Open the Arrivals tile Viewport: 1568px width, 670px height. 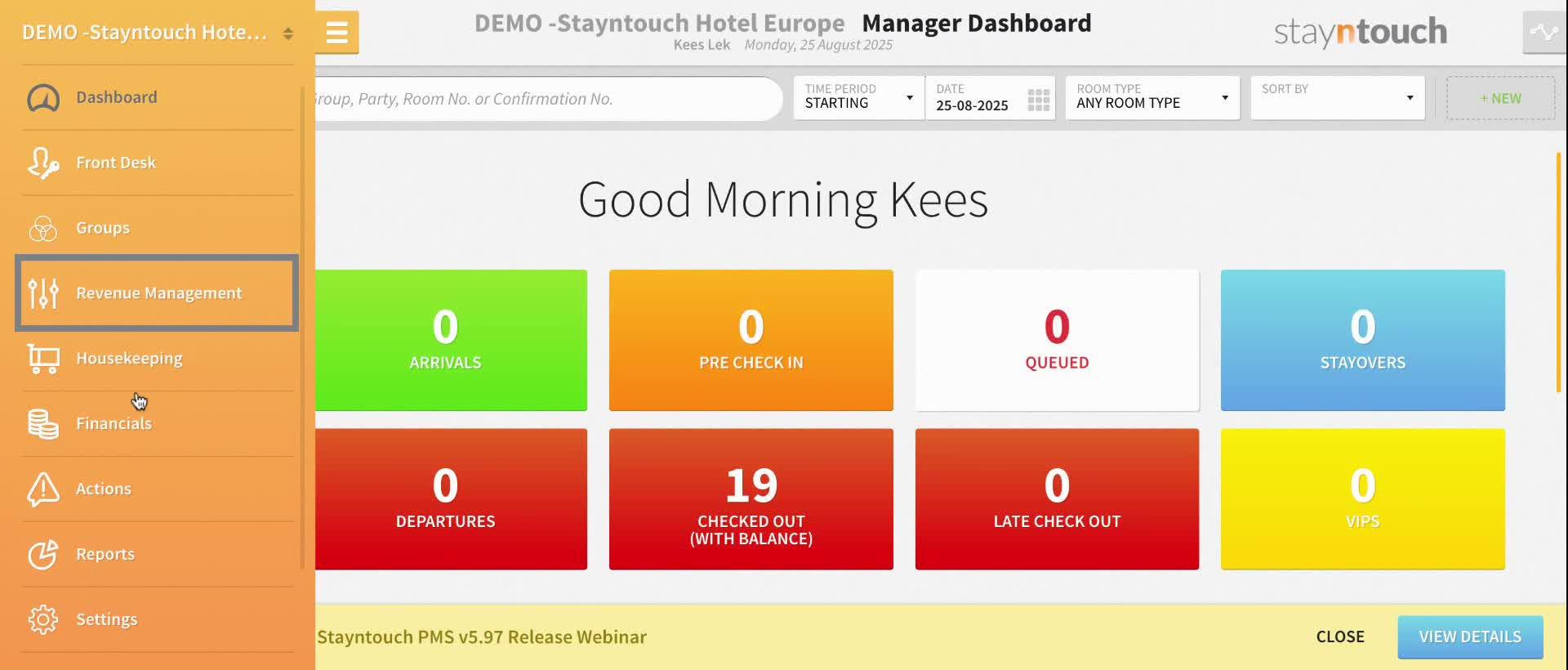tap(451, 340)
